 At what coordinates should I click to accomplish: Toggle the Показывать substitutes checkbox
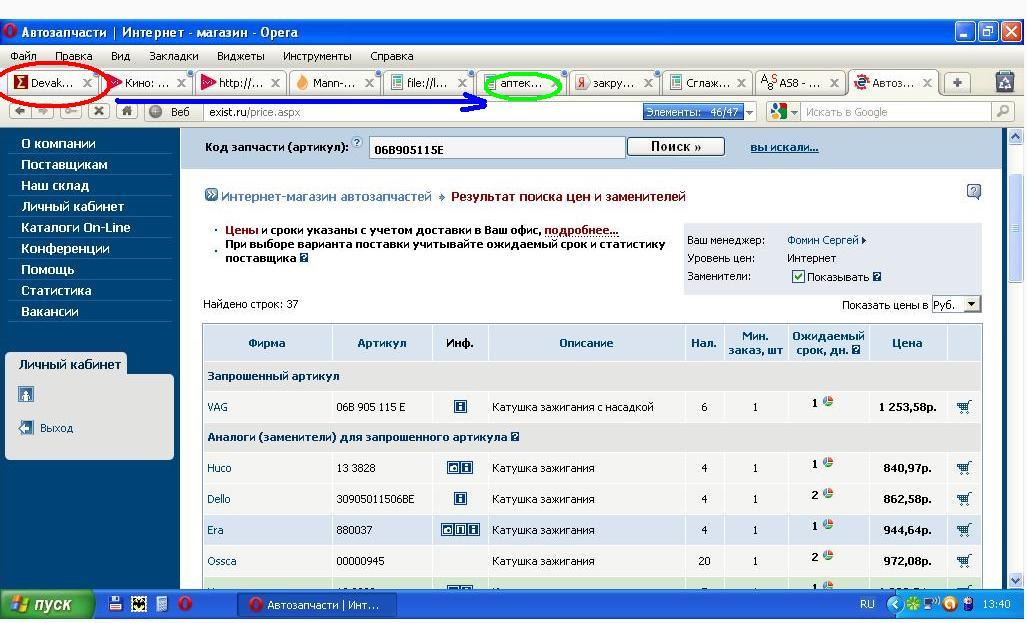pos(798,277)
